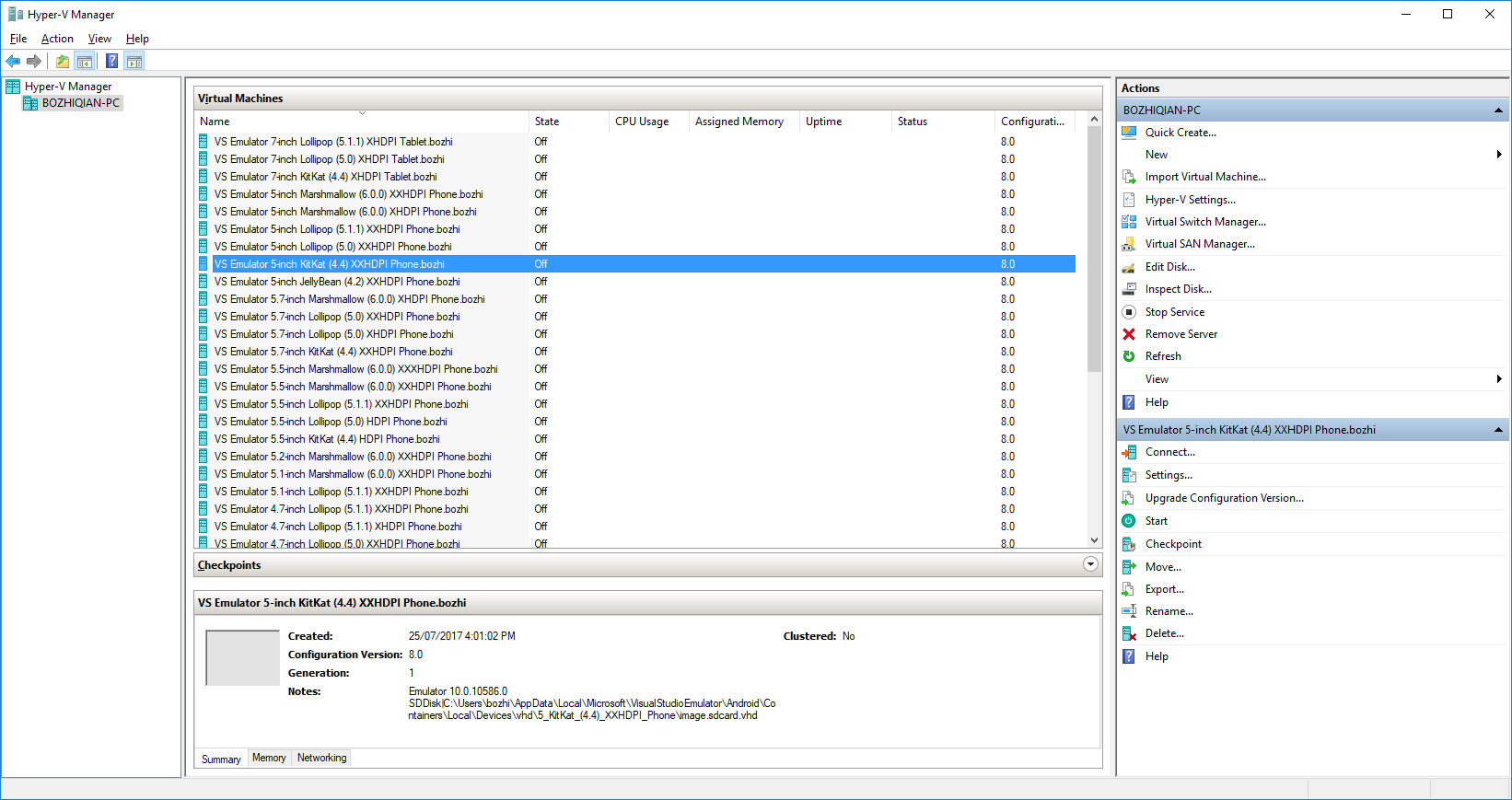Select Hyper-V Manager root tree node

point(68,87)
